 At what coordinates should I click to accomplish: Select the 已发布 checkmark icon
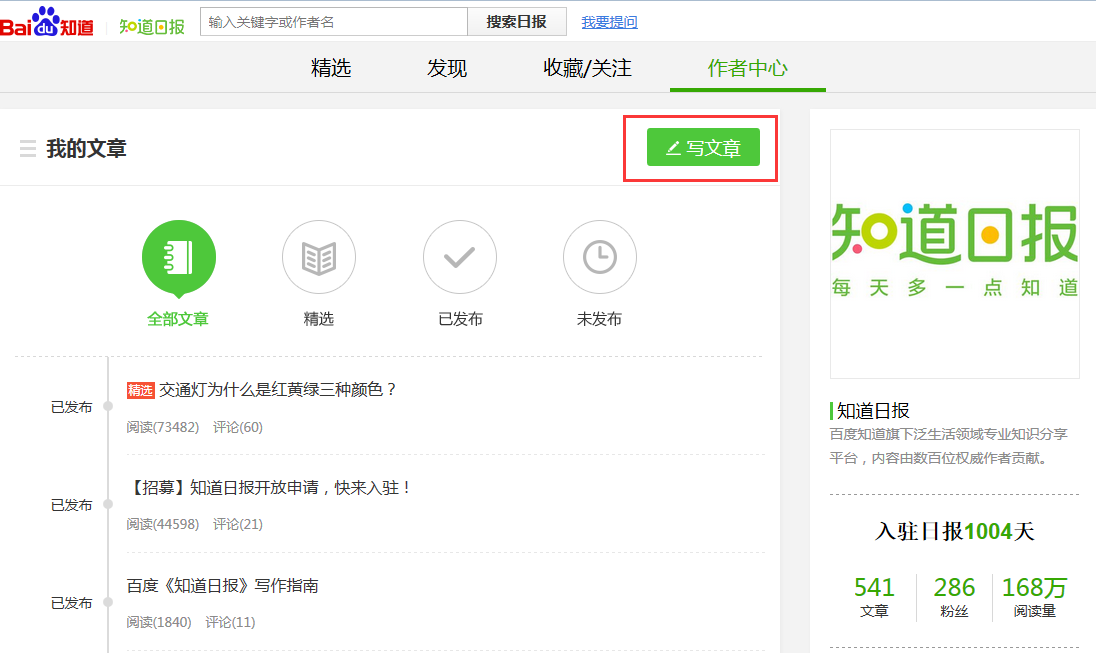click(460, 257)
